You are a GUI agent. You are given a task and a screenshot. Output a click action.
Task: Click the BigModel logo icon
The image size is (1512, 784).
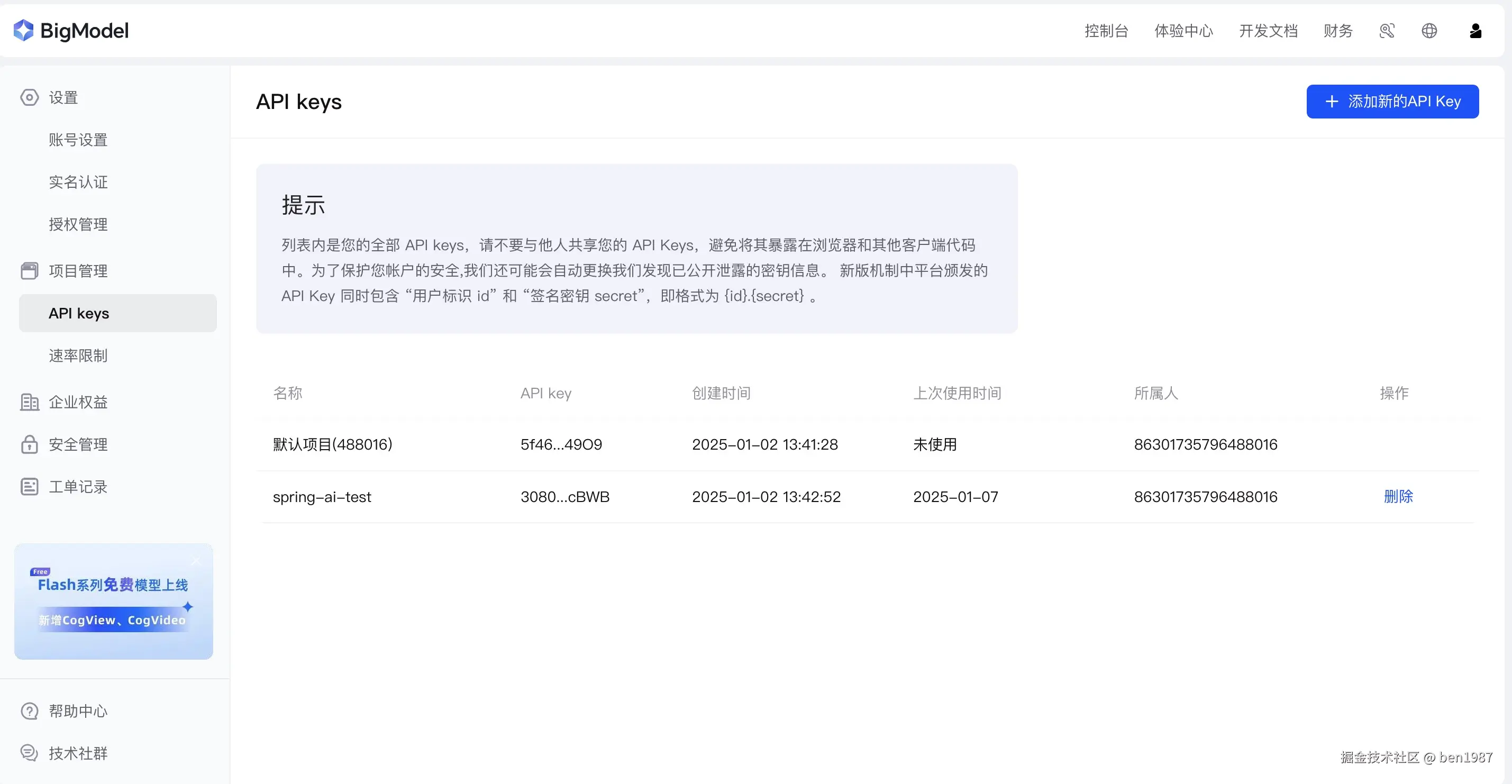click(23, 31)
